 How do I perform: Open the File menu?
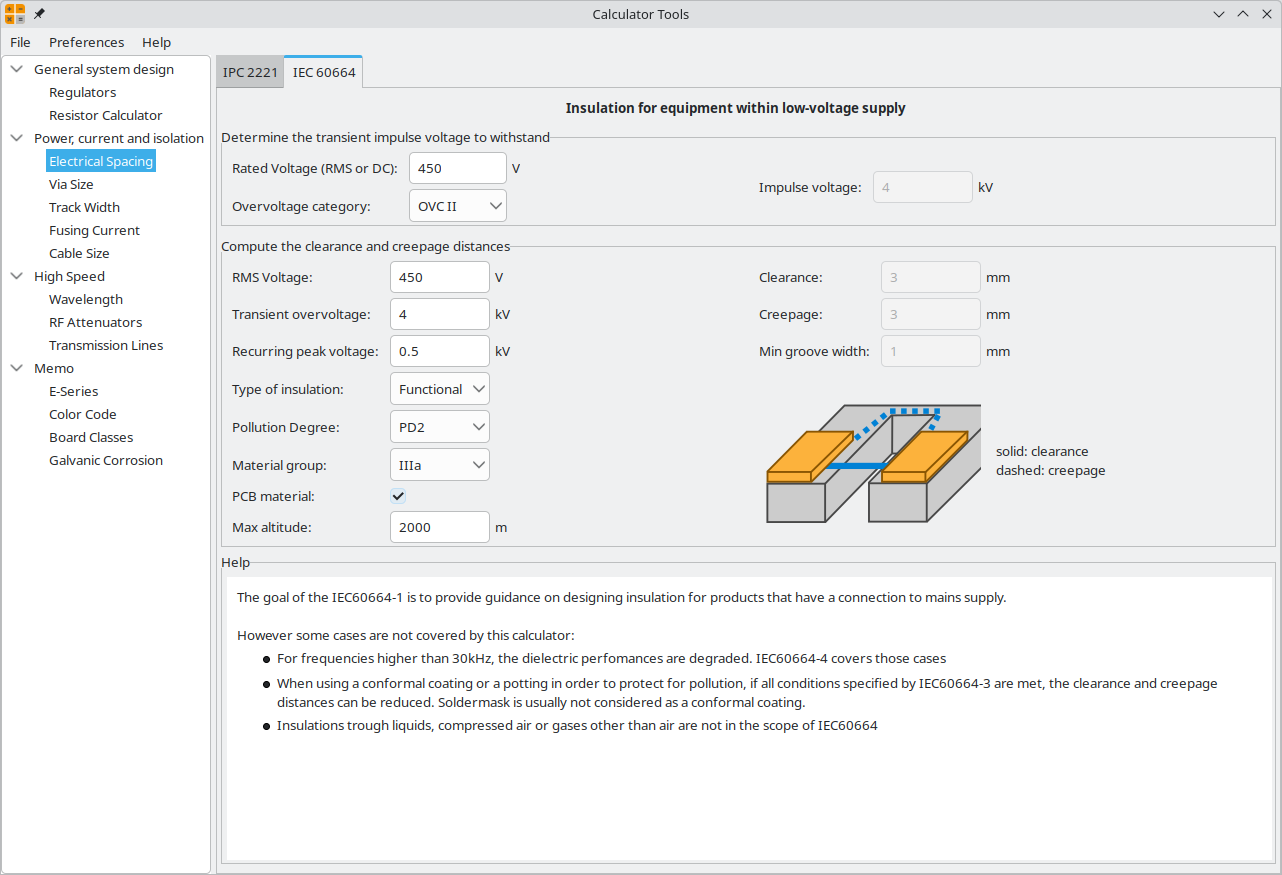point(20,42)
